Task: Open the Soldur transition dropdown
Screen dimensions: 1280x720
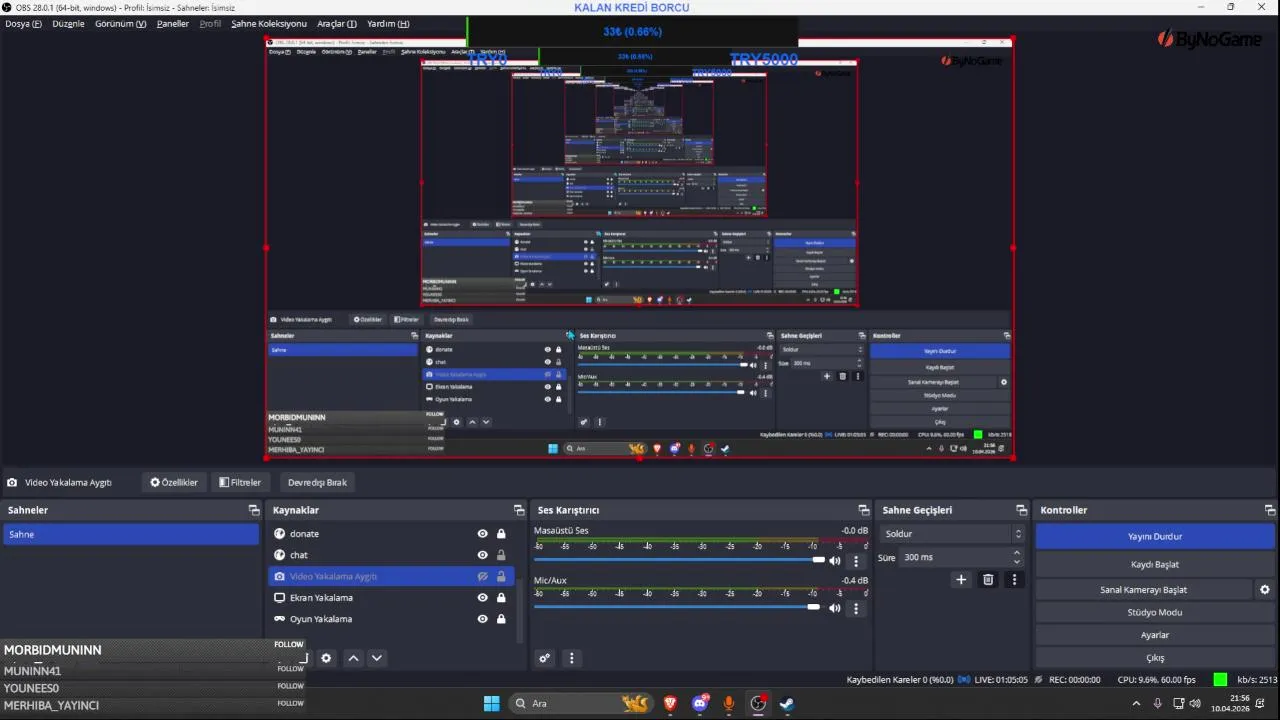Action: coord(952,534)
